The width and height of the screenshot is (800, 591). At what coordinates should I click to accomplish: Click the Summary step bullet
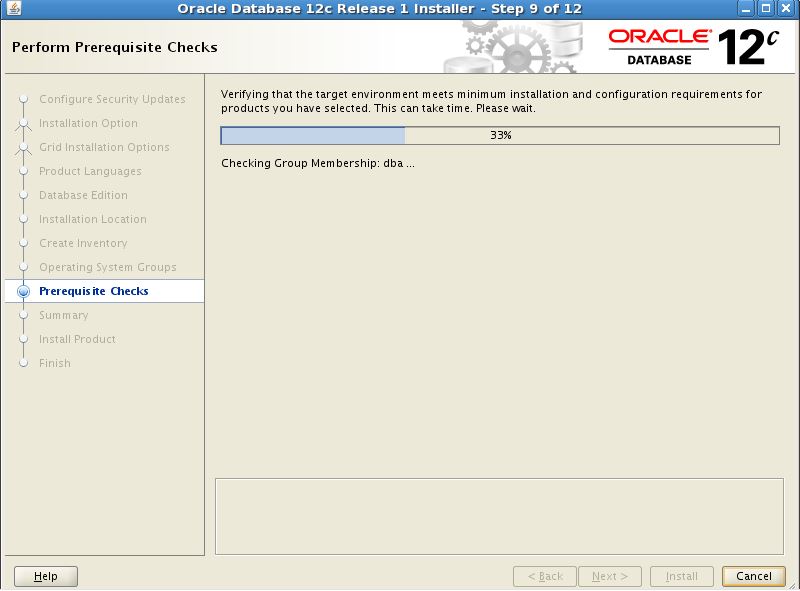(x=23, y=315)
